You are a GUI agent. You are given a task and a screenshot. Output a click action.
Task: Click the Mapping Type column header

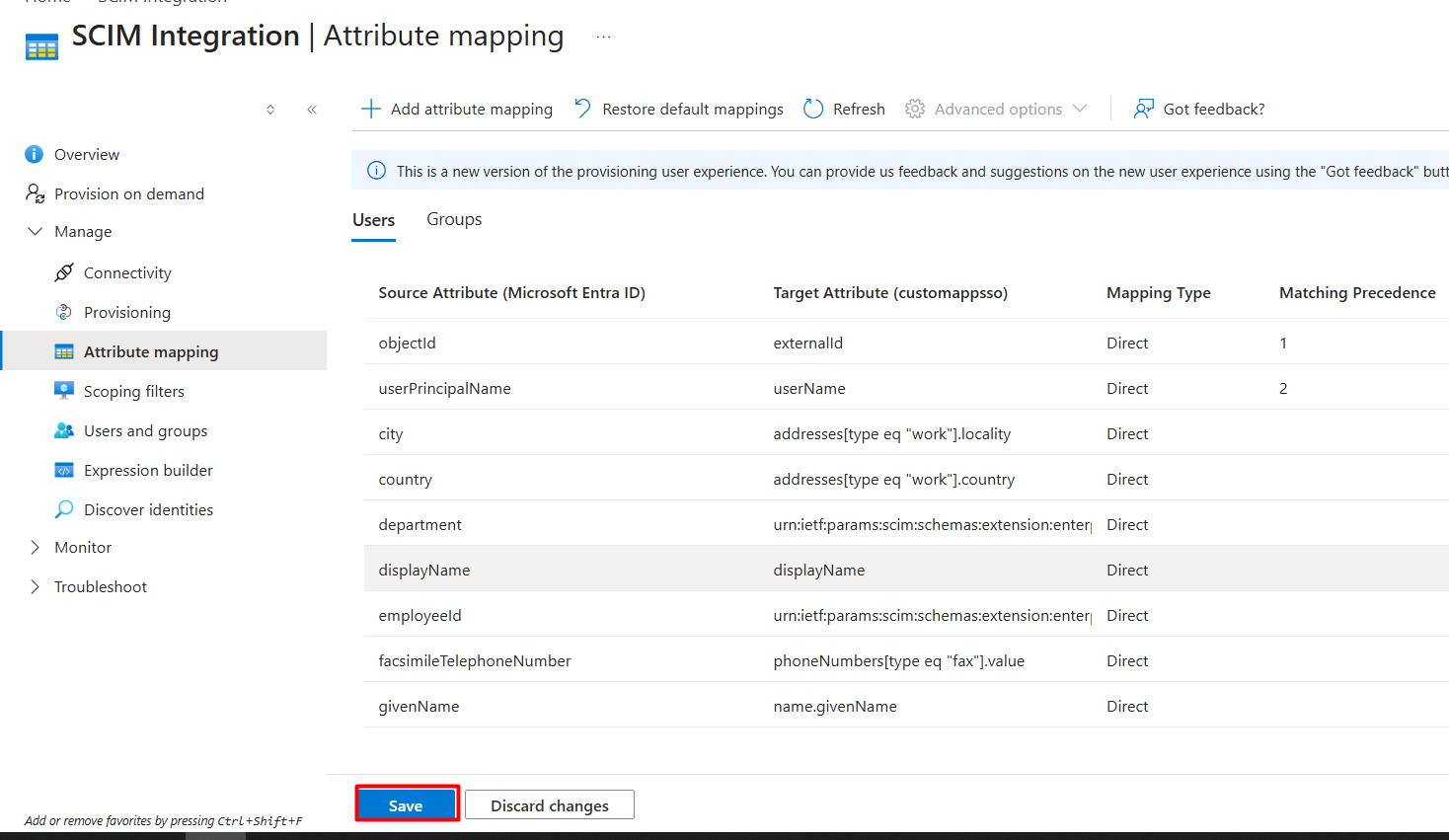tap(1159, 292)
